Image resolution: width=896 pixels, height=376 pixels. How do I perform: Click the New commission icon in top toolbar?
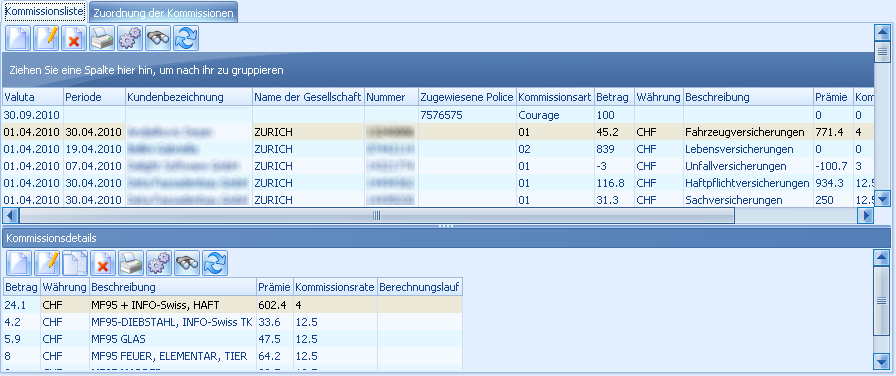[18, 38]
